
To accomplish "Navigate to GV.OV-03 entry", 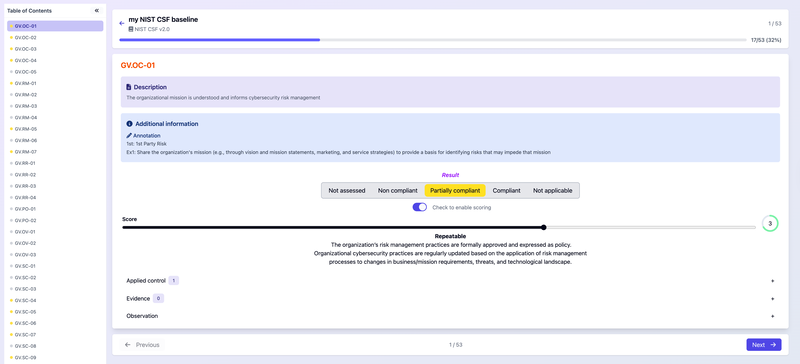I will pyautogui.click(x=26, y=255).
